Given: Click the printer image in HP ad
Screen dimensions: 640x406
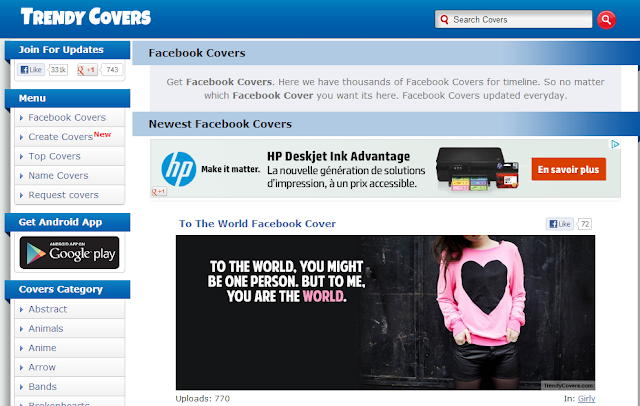Looking at the screenshot, I should (477, 169).
